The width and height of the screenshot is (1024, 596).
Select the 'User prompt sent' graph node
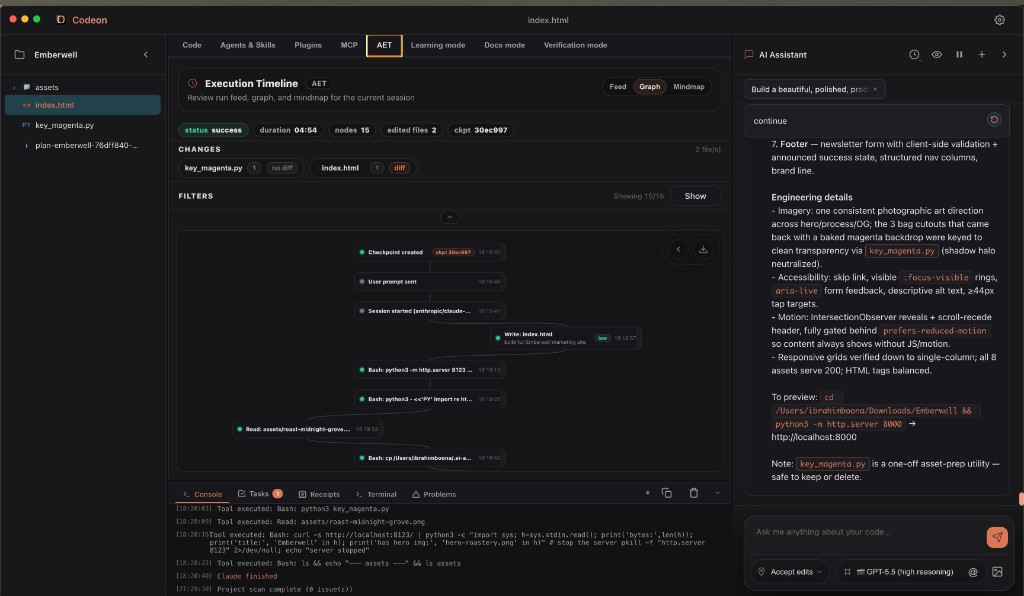pyautogui.click(x=430, y=281)
